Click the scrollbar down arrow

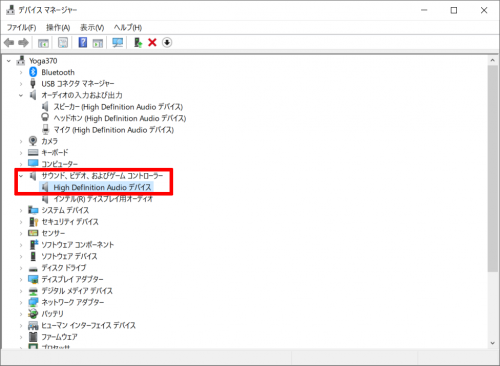[x=493, y=343]
